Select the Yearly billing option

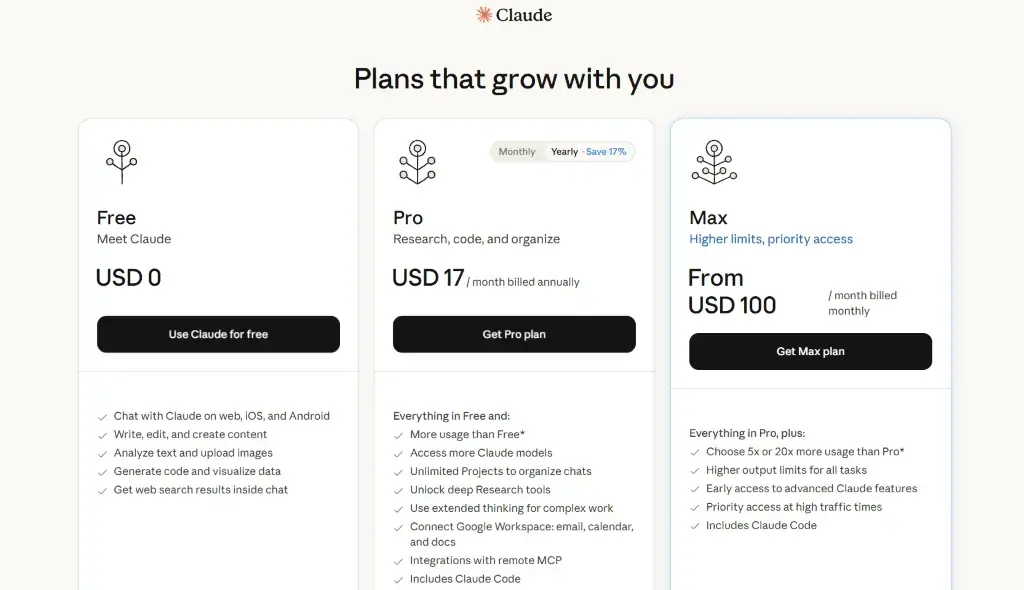coord(563,151)
